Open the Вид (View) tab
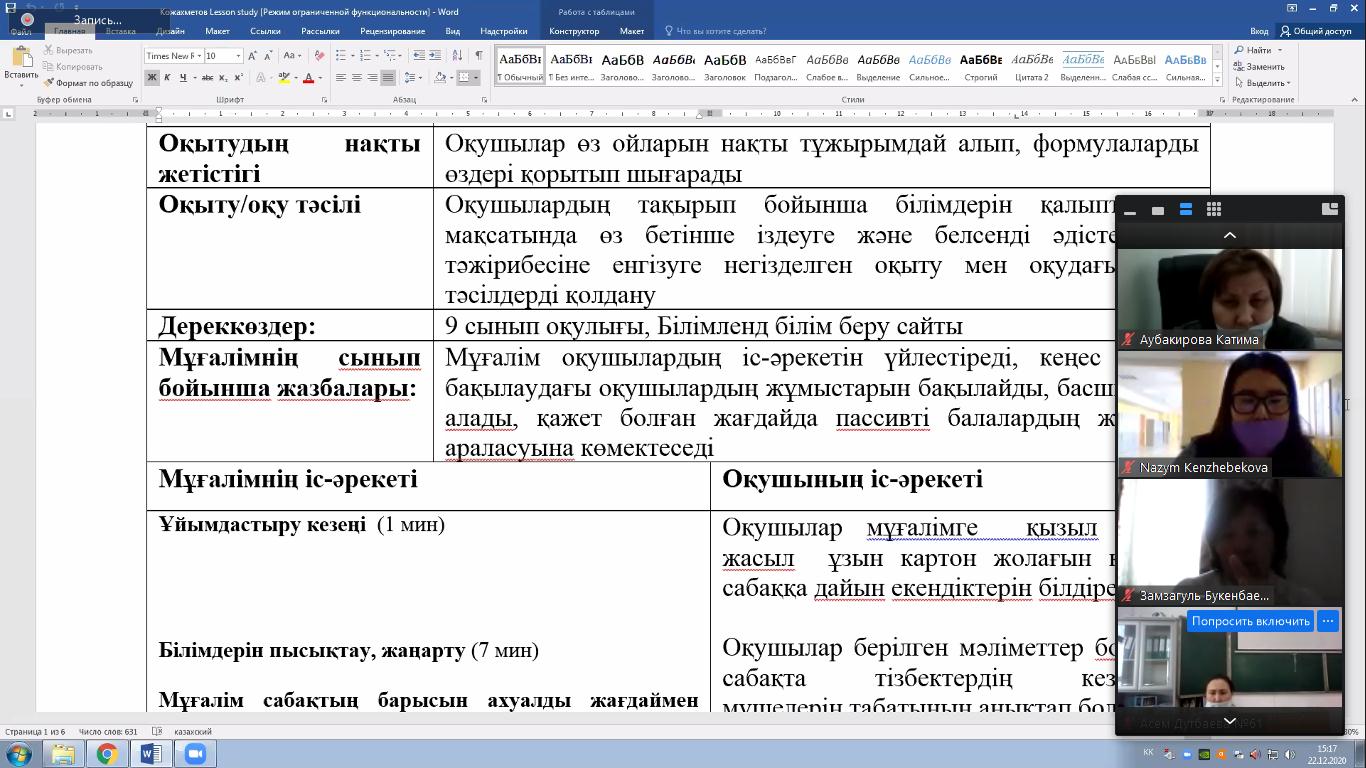Image resolution: width=1366 pixels, height=768 pixels. [x=453, y=31]
